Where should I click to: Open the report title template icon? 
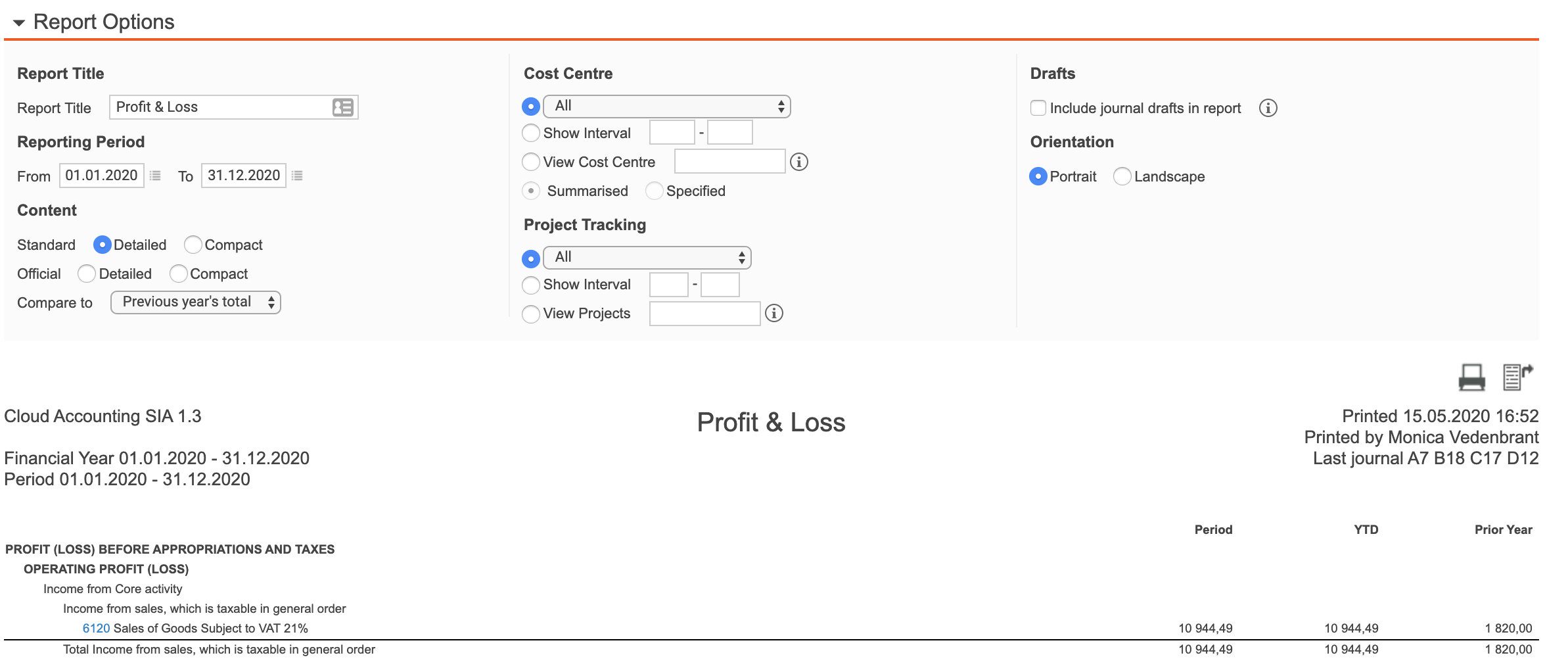click(342, 107)
